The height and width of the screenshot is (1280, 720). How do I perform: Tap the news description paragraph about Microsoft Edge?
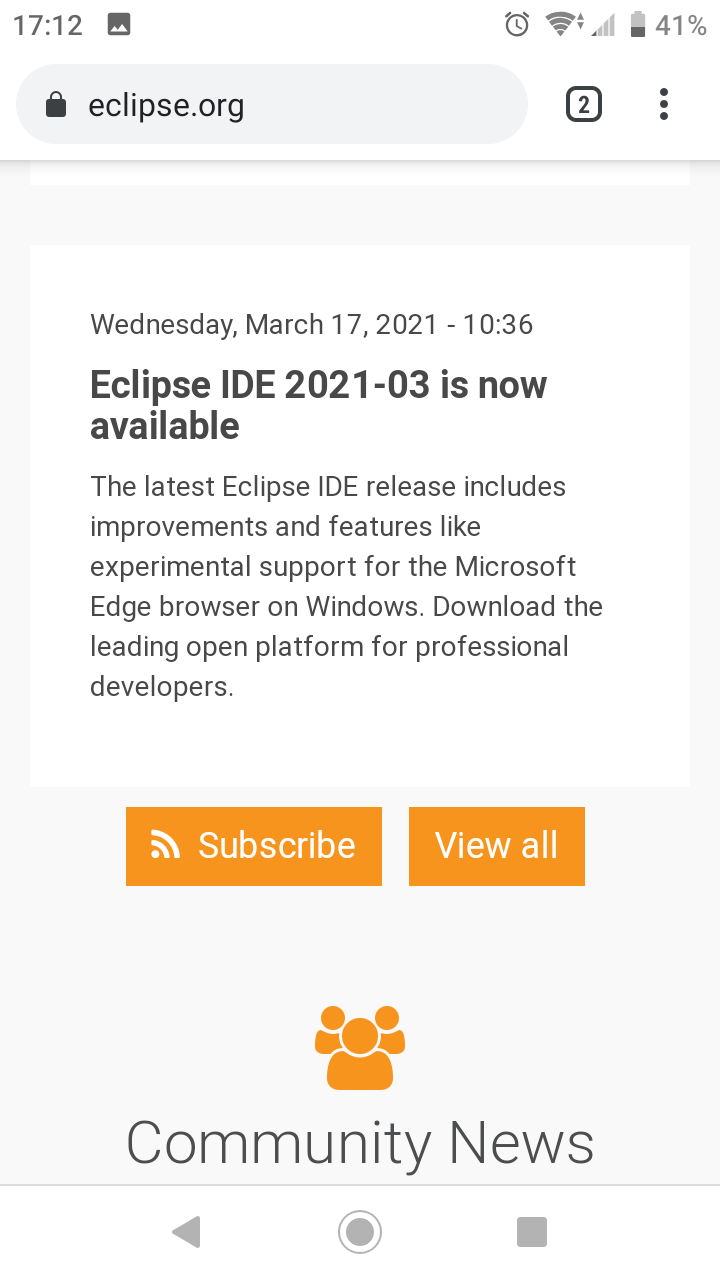pos(347,586)
